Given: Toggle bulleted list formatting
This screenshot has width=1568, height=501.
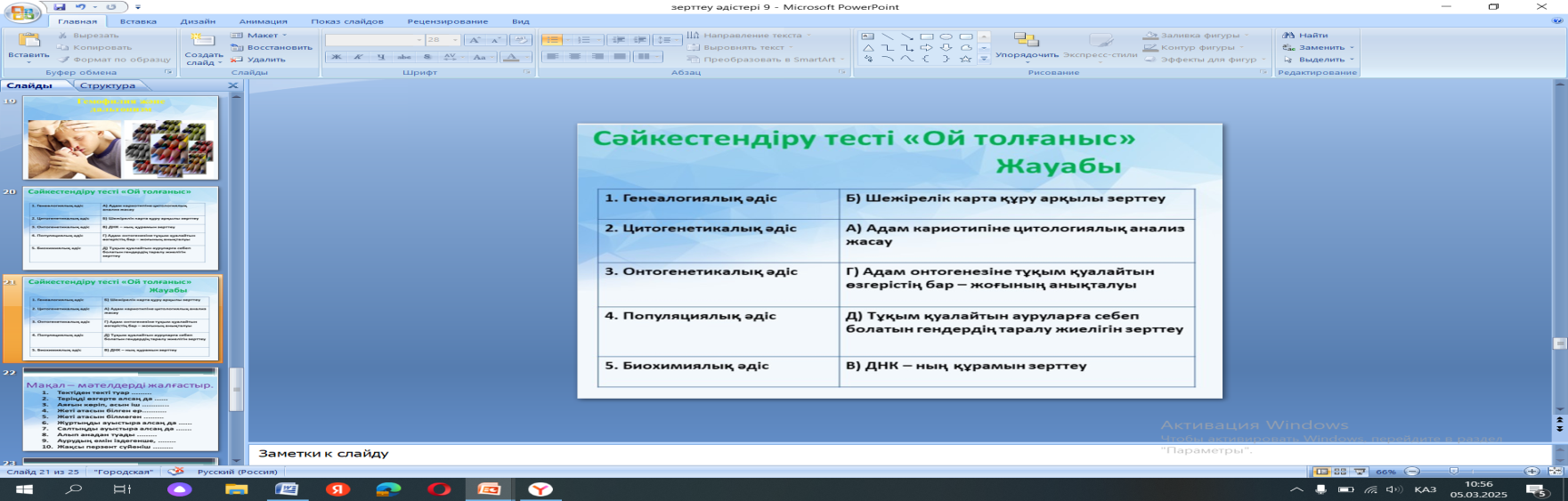Looking at the screenshot, I should (x=552, y=40).
